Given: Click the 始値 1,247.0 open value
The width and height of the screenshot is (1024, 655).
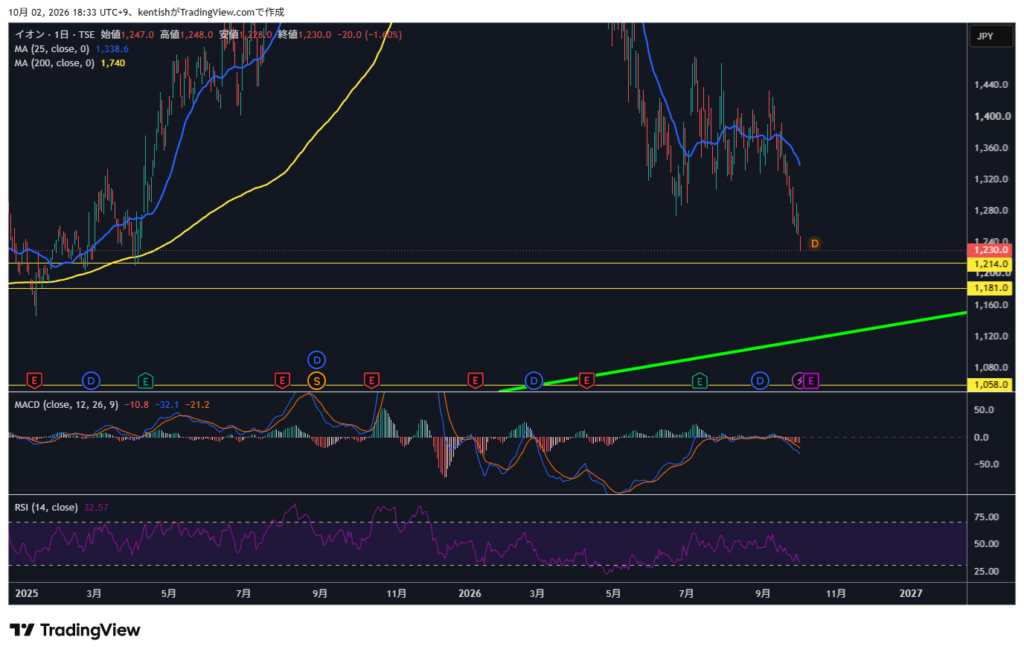Looking at the screenshot, I should coord(127,35).
